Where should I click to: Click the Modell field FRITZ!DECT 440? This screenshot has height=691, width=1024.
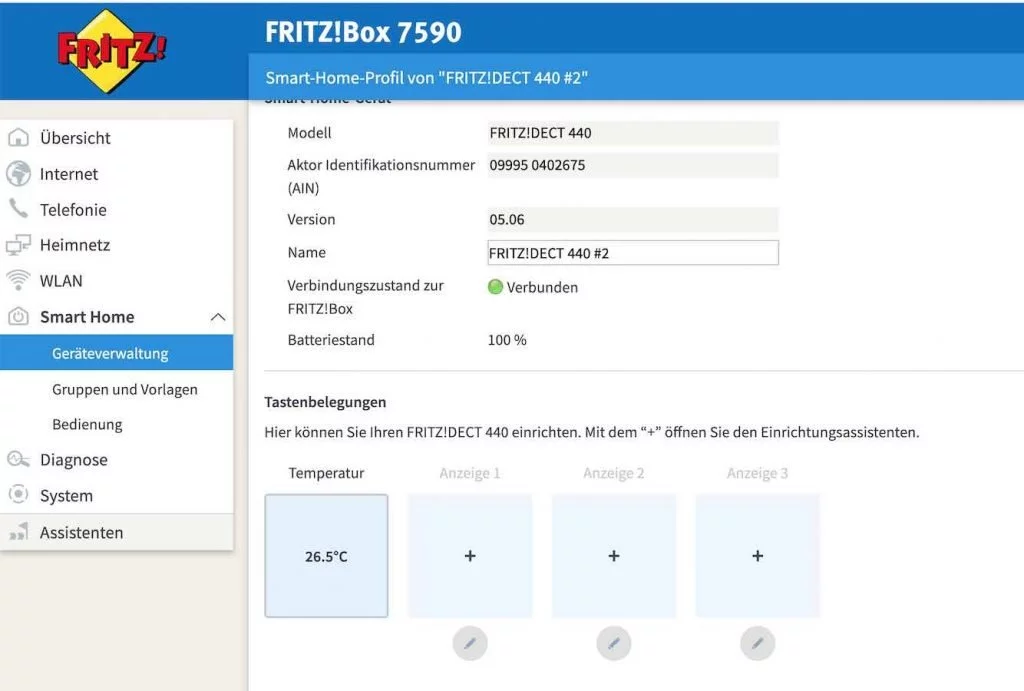coord(633,133)
